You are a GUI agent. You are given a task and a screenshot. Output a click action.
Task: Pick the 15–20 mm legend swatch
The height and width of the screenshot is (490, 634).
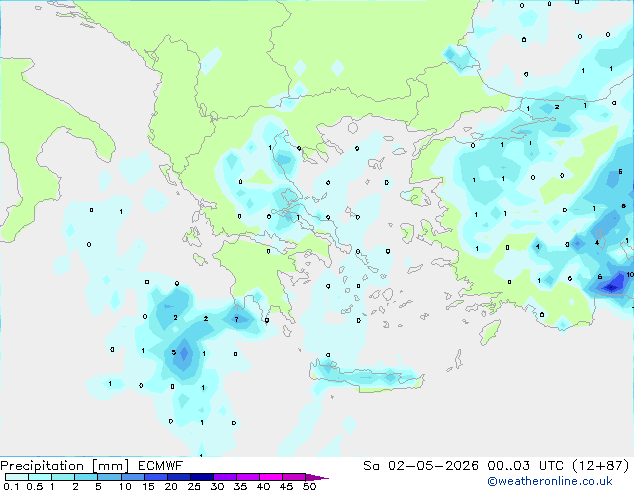click(155, 477)
